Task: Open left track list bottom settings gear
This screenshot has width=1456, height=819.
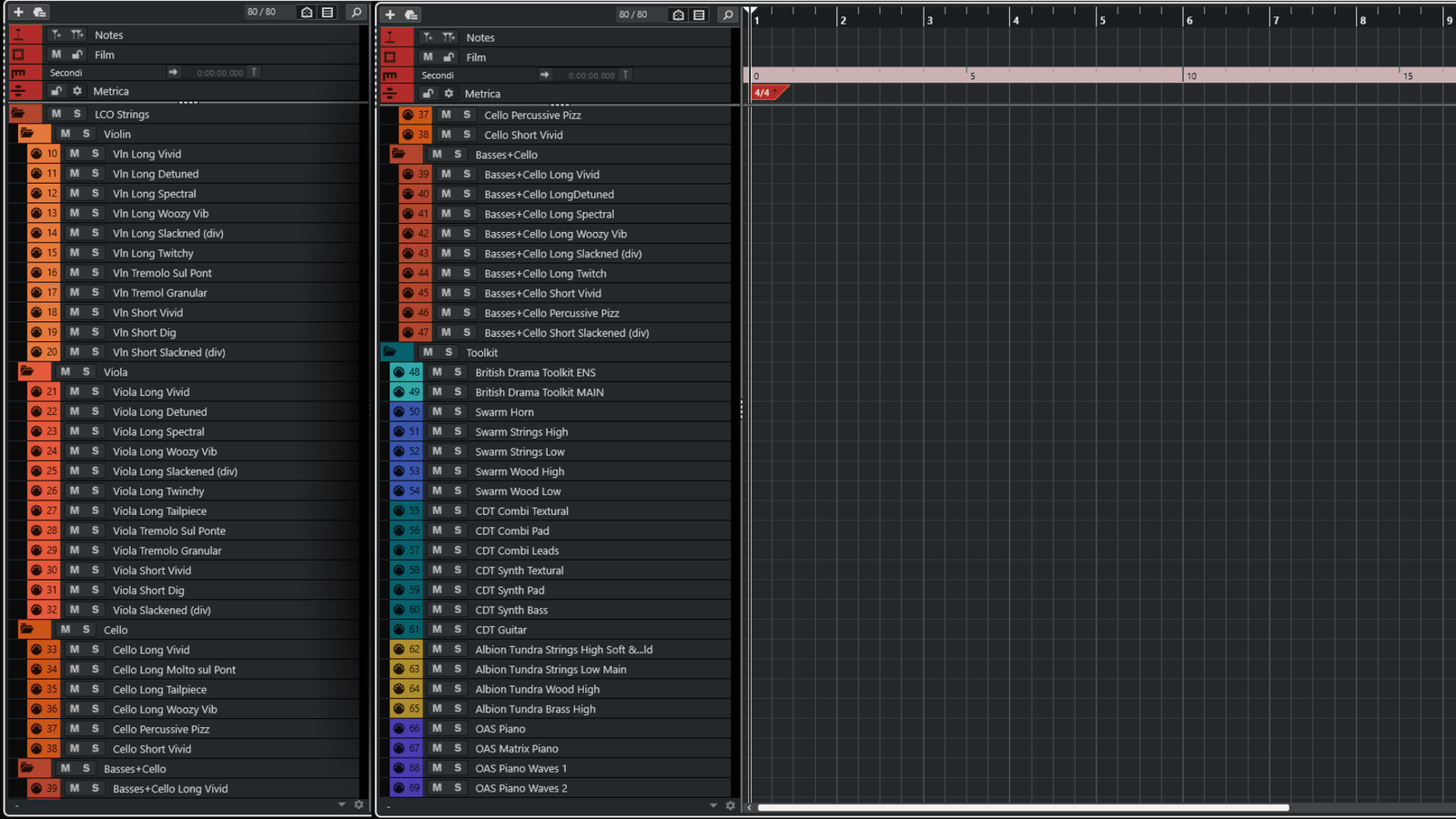Action: pyautogui.click(x=359, y=804)
